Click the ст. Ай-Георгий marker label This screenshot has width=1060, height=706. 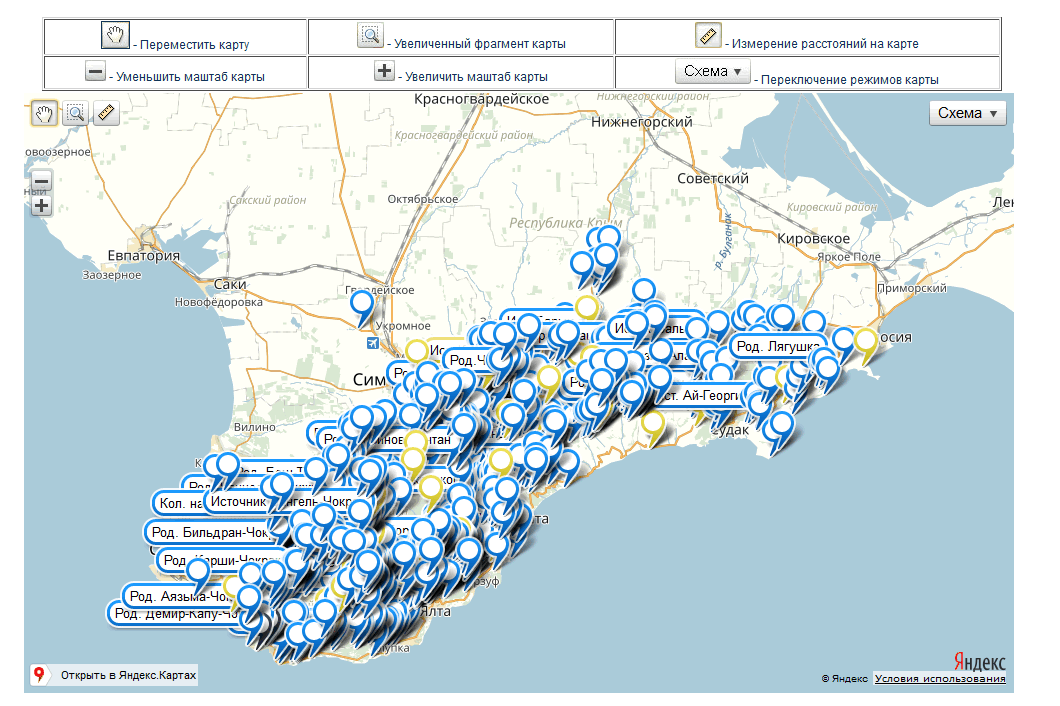[702, 395]
